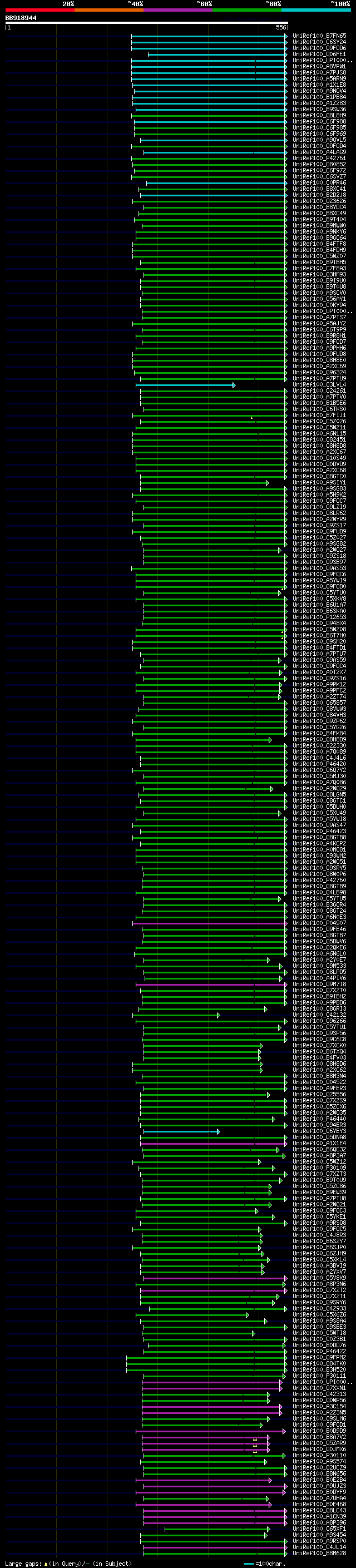Select the UniRef100_A4LAG9 label
356x1568 pixels.
(x=319, y=152)
